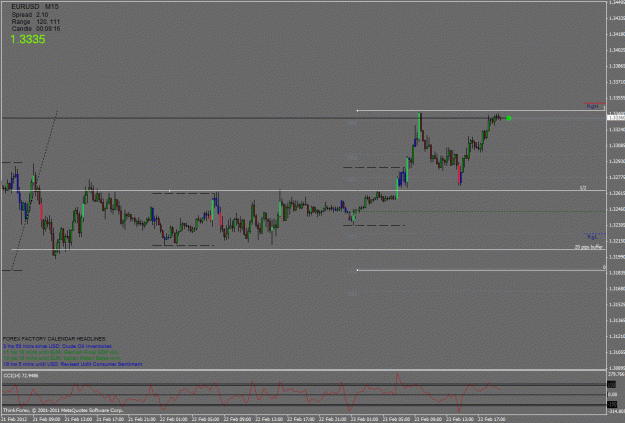
Task: Open the EUR German Final GDP q/q headline
Action: 60,352
